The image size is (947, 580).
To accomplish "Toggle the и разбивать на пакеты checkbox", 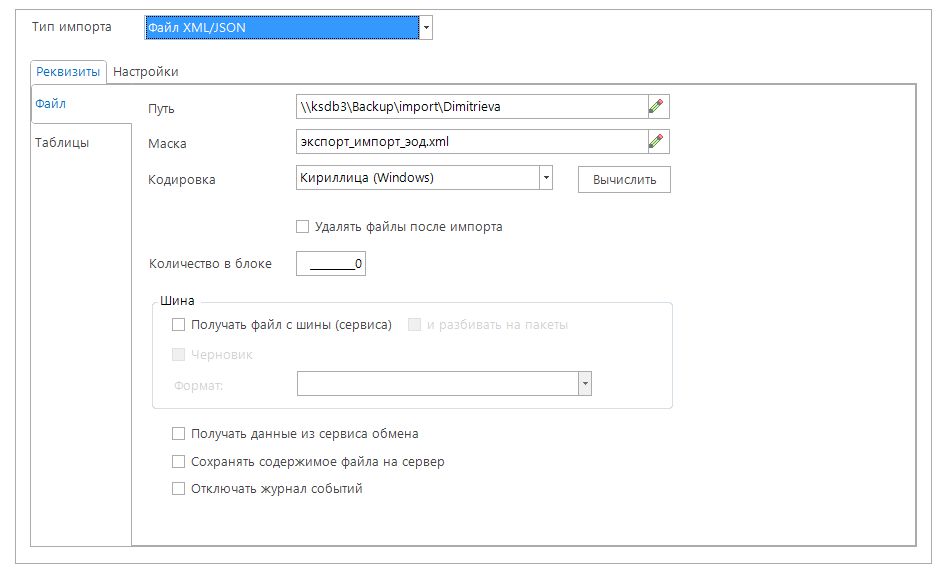I will pos(414,324).
